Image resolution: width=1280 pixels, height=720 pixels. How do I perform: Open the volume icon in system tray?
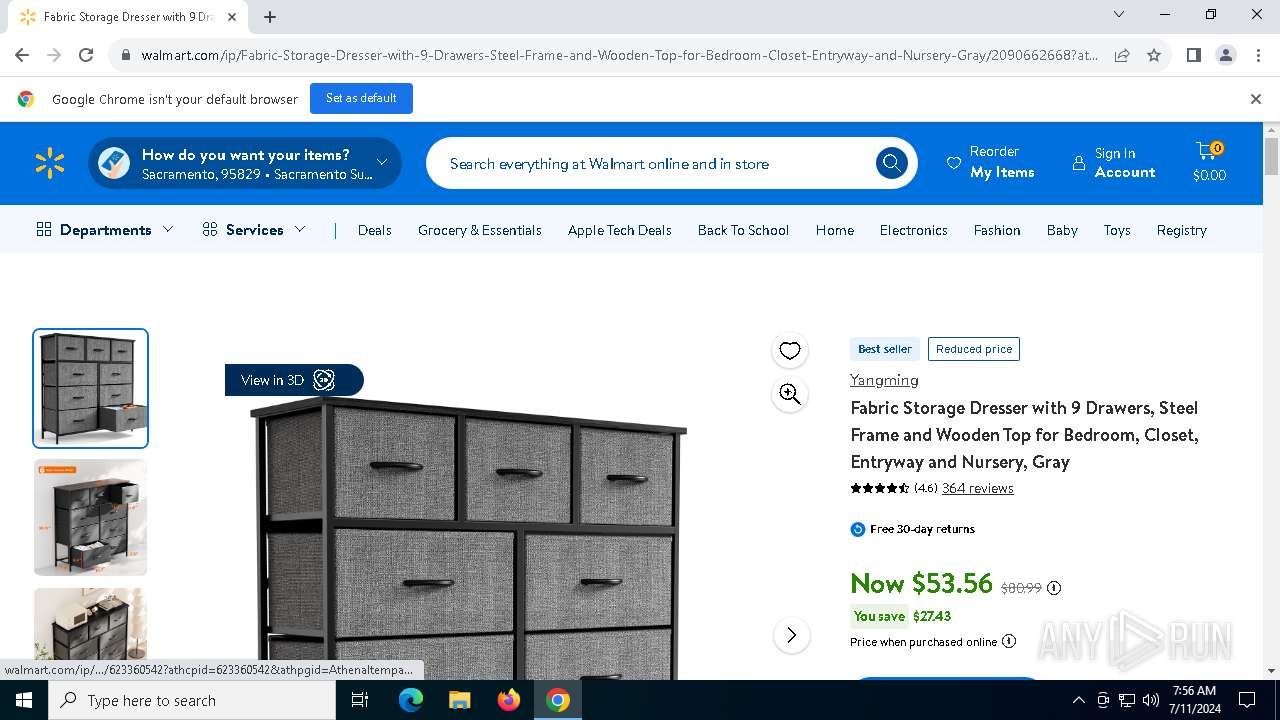pos(1151,700)
